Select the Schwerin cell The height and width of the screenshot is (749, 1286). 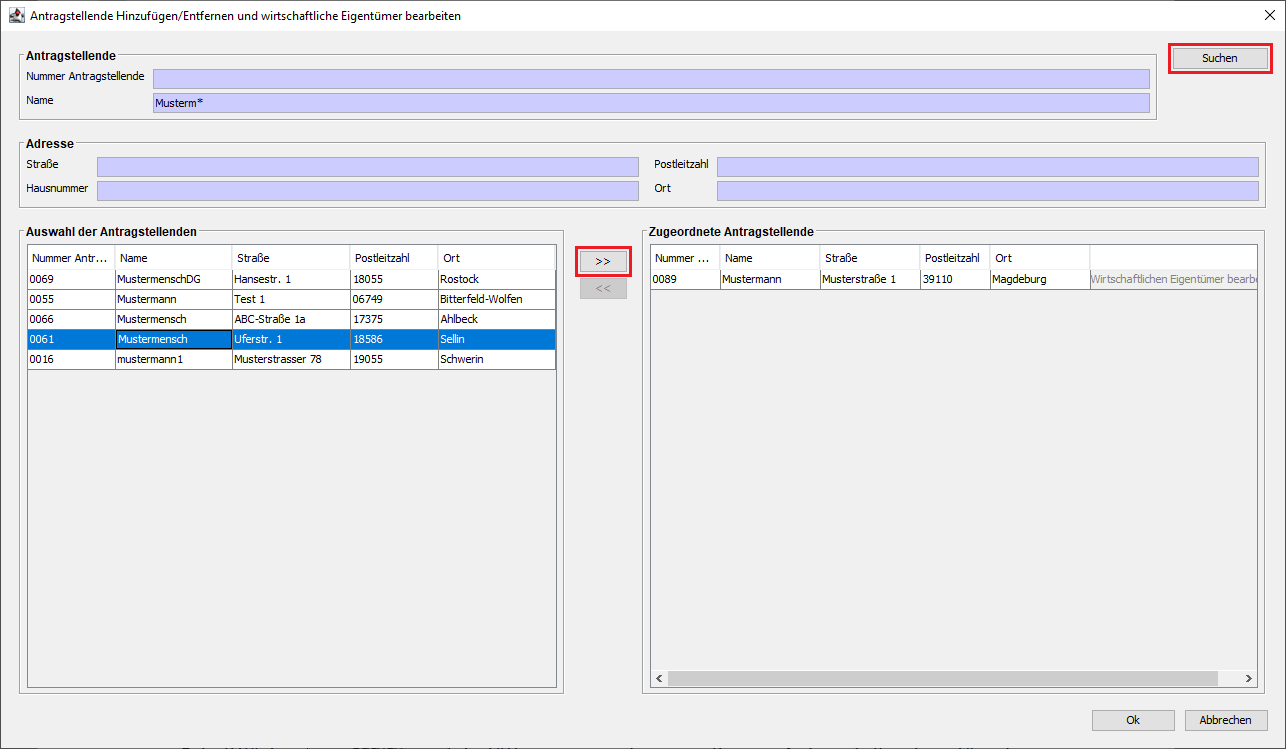497,360
